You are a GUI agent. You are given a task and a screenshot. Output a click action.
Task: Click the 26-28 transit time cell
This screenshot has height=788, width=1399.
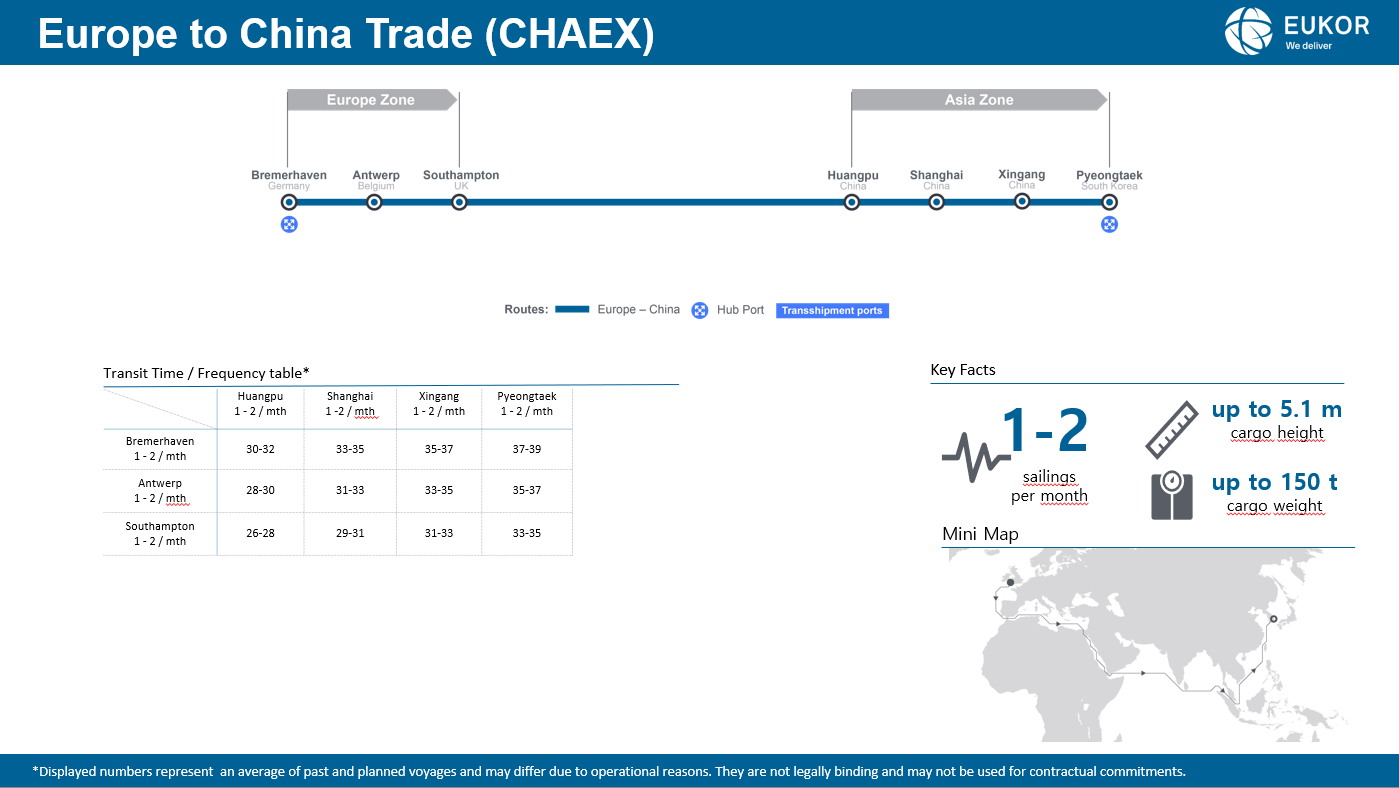pos(260,534)
